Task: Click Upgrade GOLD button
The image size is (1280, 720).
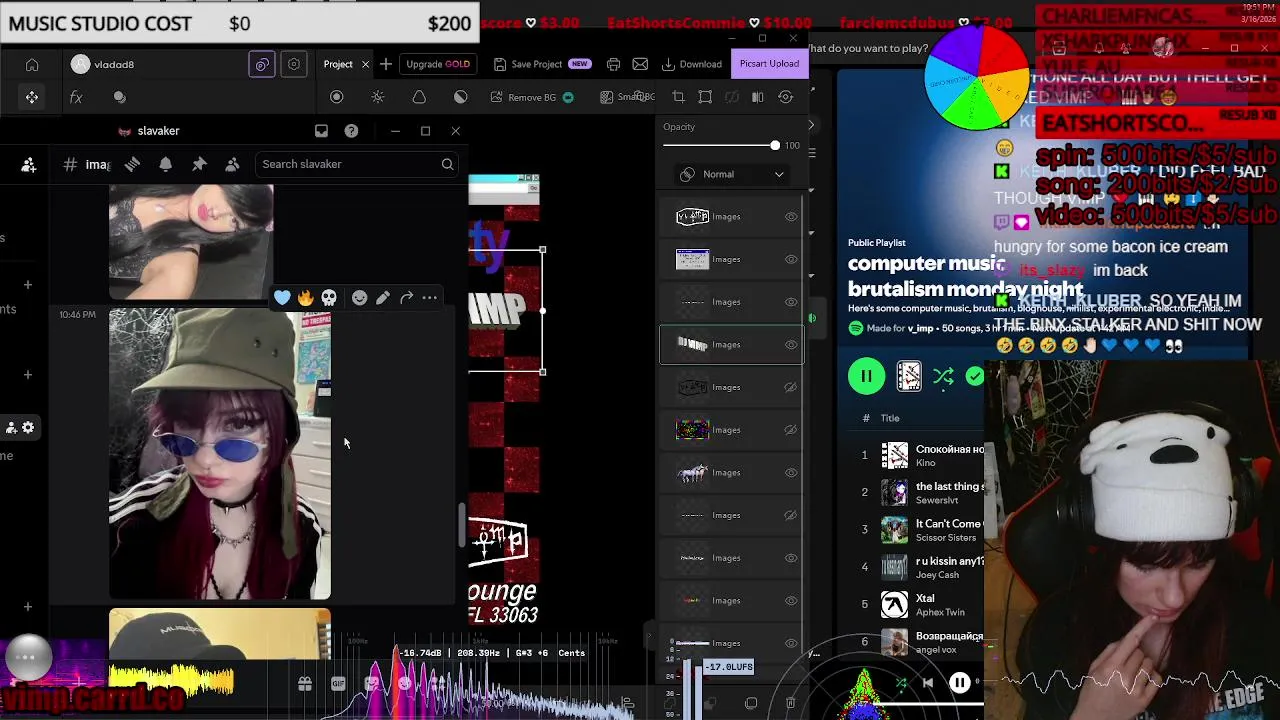Action: tap(437, 64)
